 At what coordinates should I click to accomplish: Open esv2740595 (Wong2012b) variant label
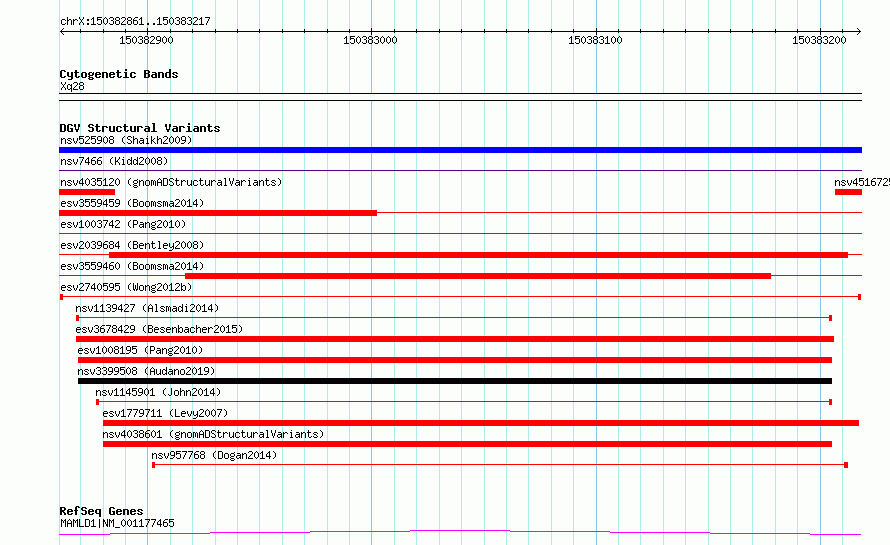(126, 287)
